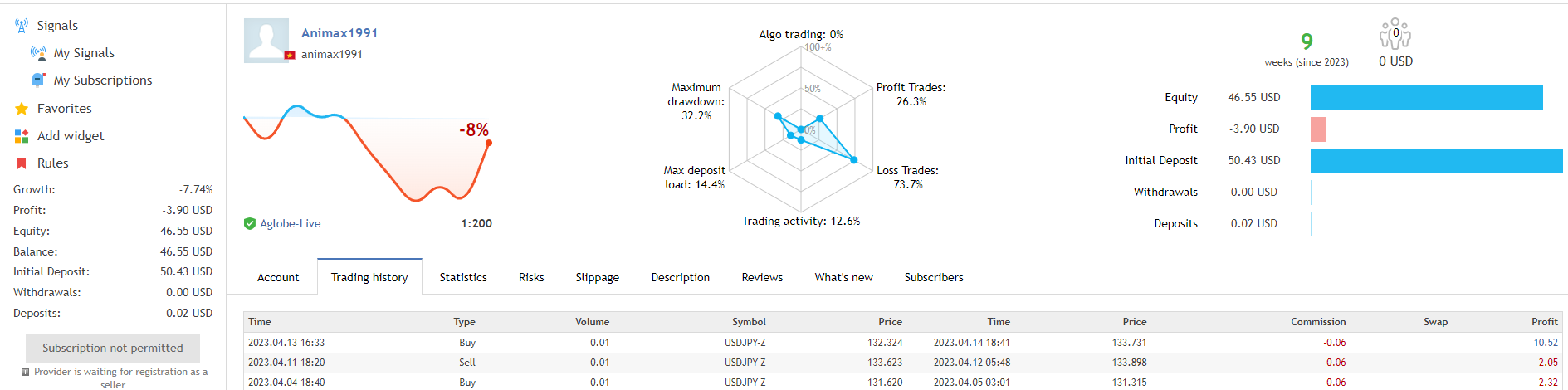Click the blue Equity bar
The width and height of the screenshot is (1568, 390).
pyautogui.click(x=1426, y=98)
